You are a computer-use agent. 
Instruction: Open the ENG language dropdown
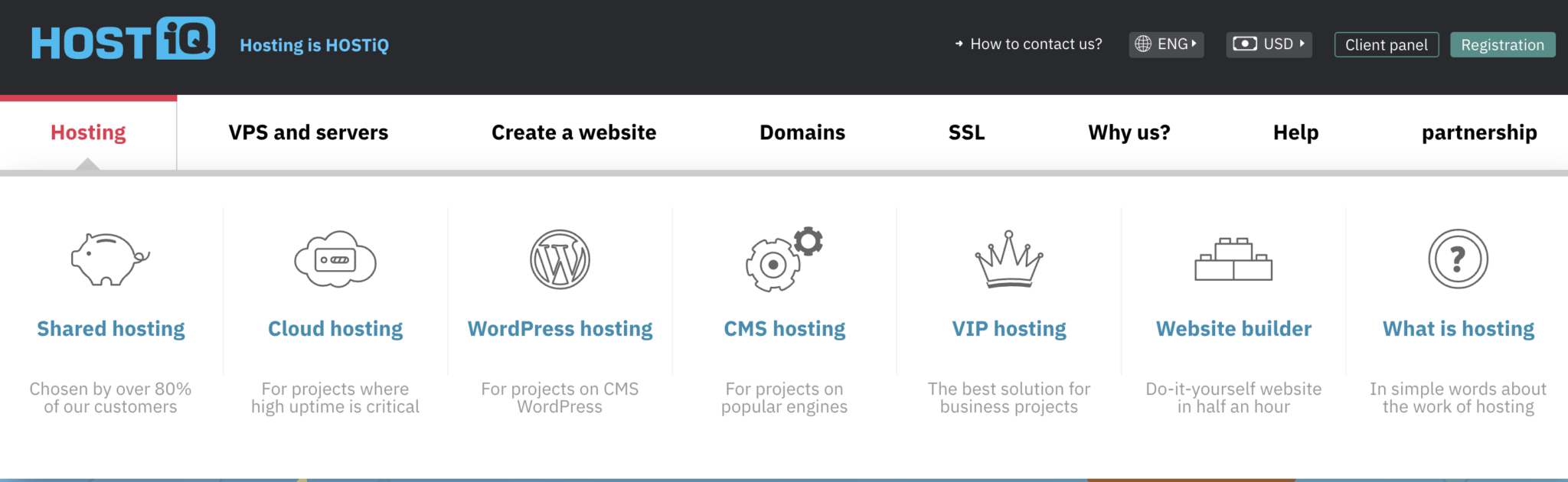click(x=1166, y=44)
